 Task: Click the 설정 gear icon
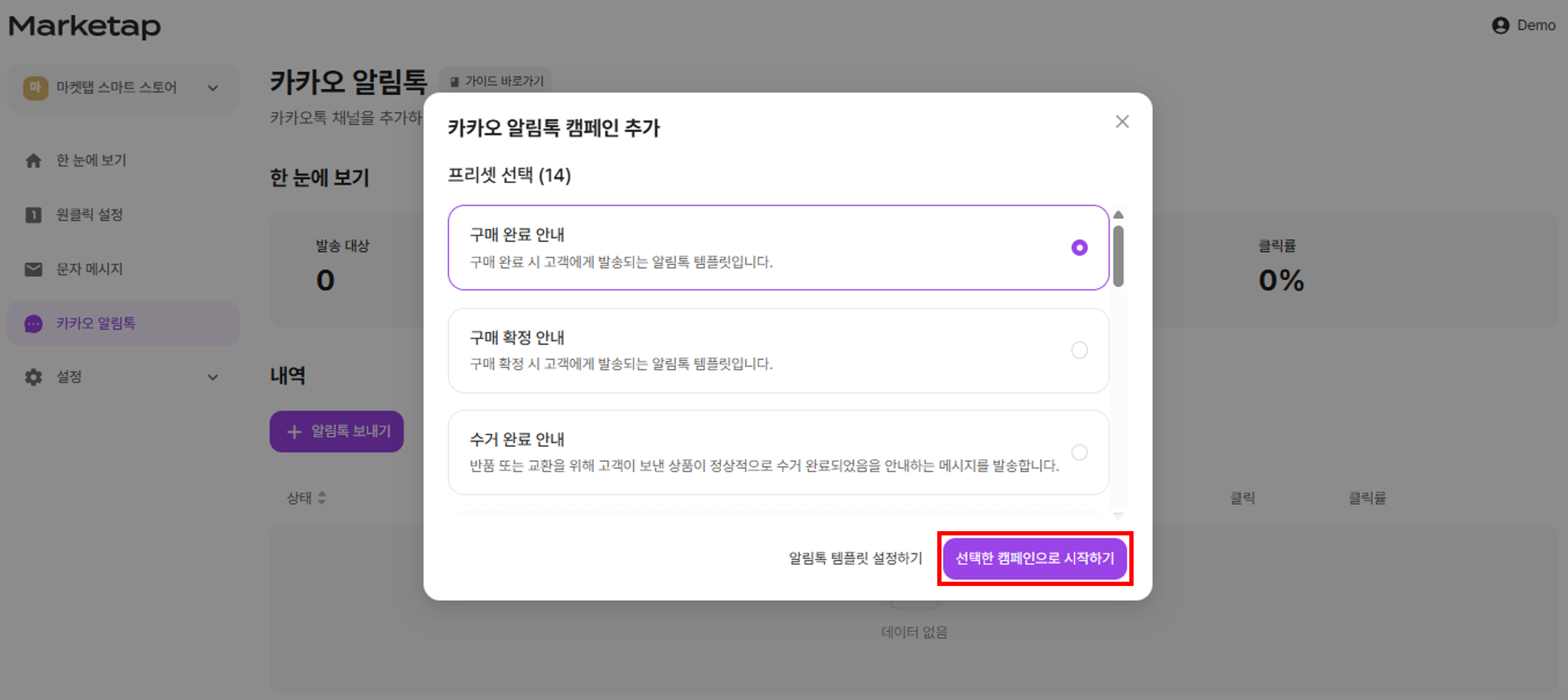click(33, 377)
